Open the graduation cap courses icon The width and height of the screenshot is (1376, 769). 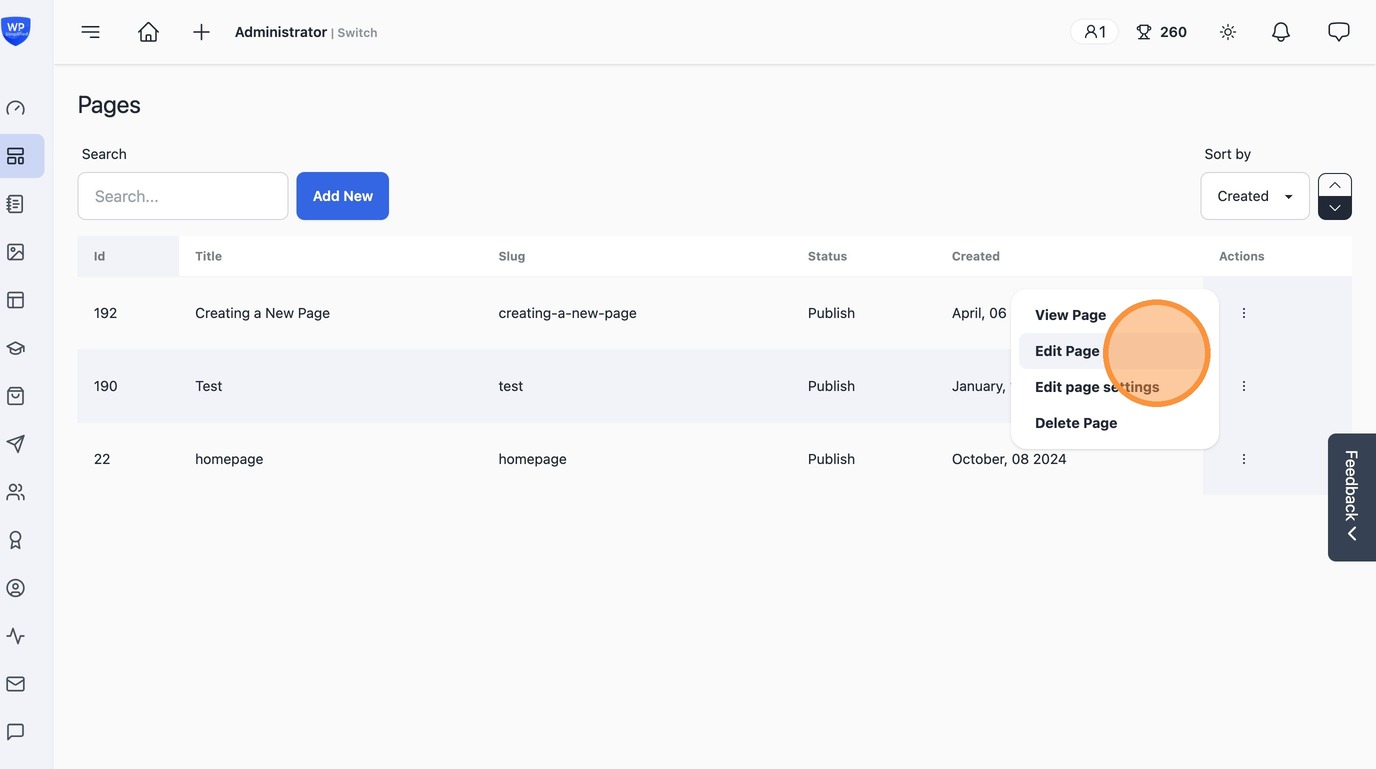16,348
